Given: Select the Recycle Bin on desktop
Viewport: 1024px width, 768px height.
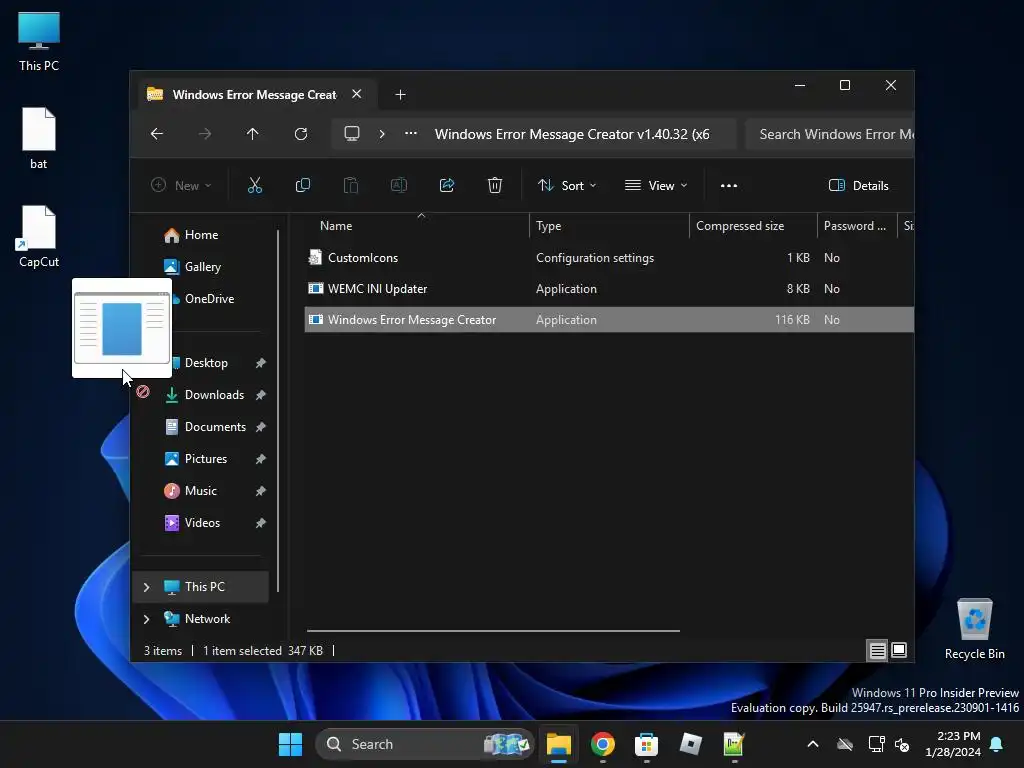Looking at the screenshot, I should point(974,629).
